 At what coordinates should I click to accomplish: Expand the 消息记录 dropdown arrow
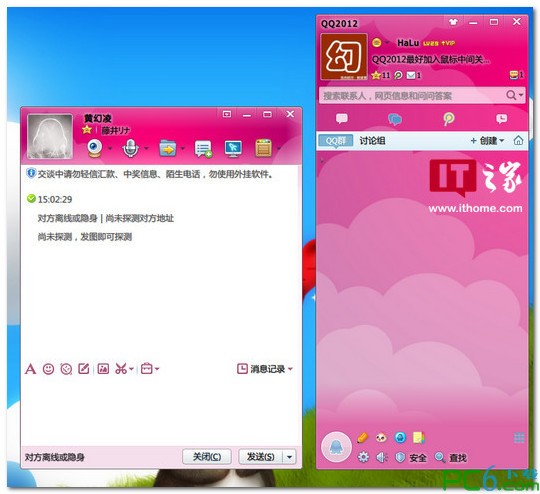point(290,369)
